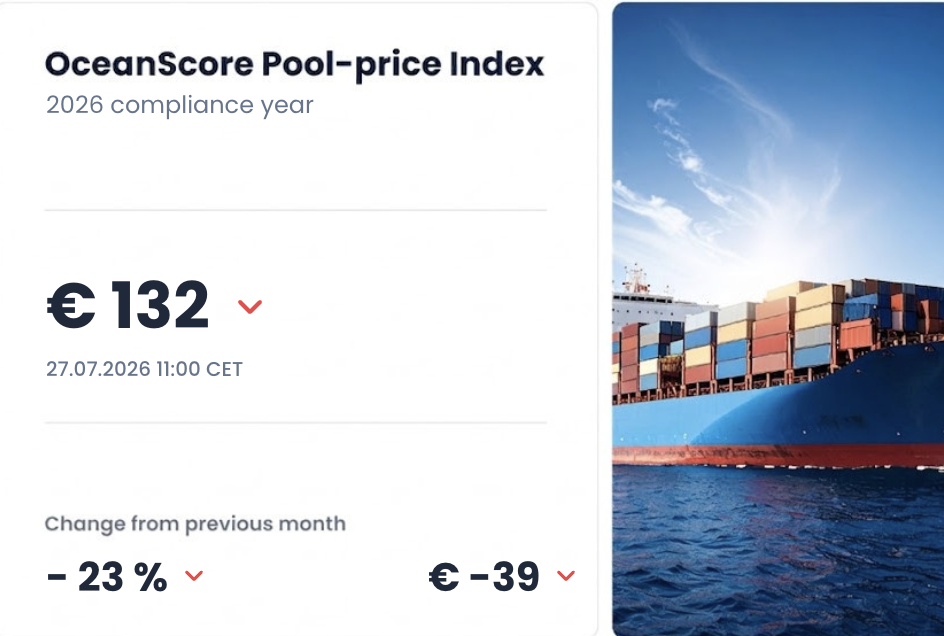Click the red chevron next to – 23 %
The image size is (944, 636).
tap(194, 575)
